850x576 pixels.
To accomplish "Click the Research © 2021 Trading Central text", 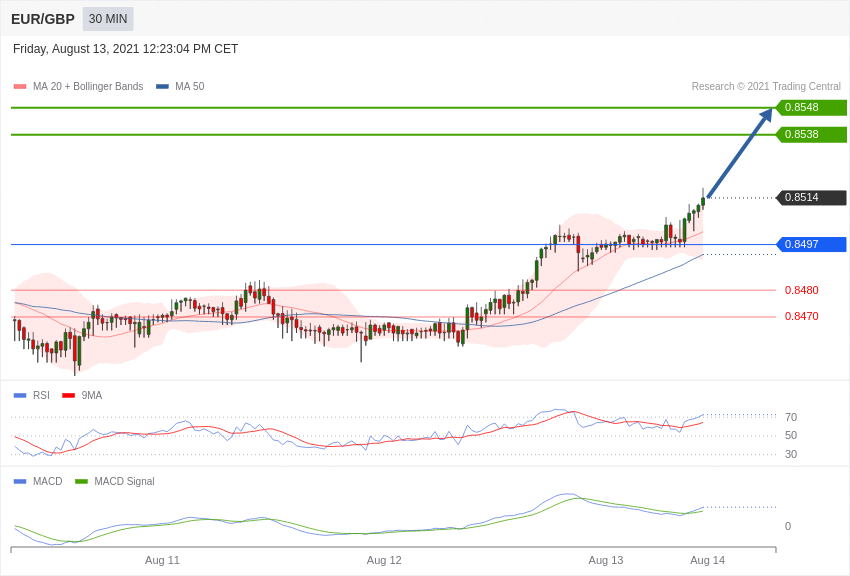I will (x=766, y=87).
